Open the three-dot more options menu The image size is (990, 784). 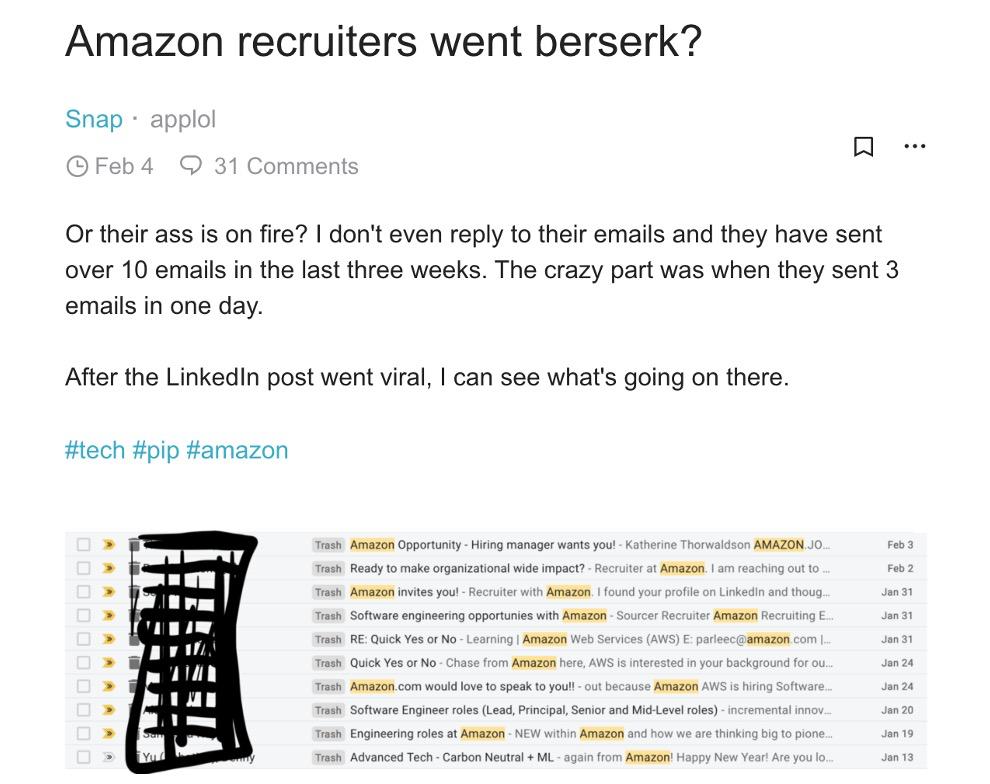click(x=914, y=146)
